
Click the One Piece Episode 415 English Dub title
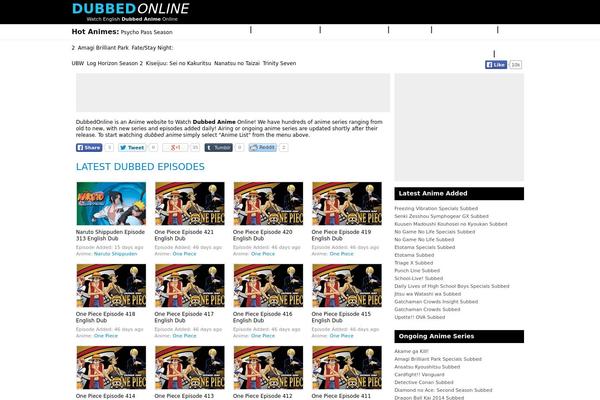(x=341, y=317)
